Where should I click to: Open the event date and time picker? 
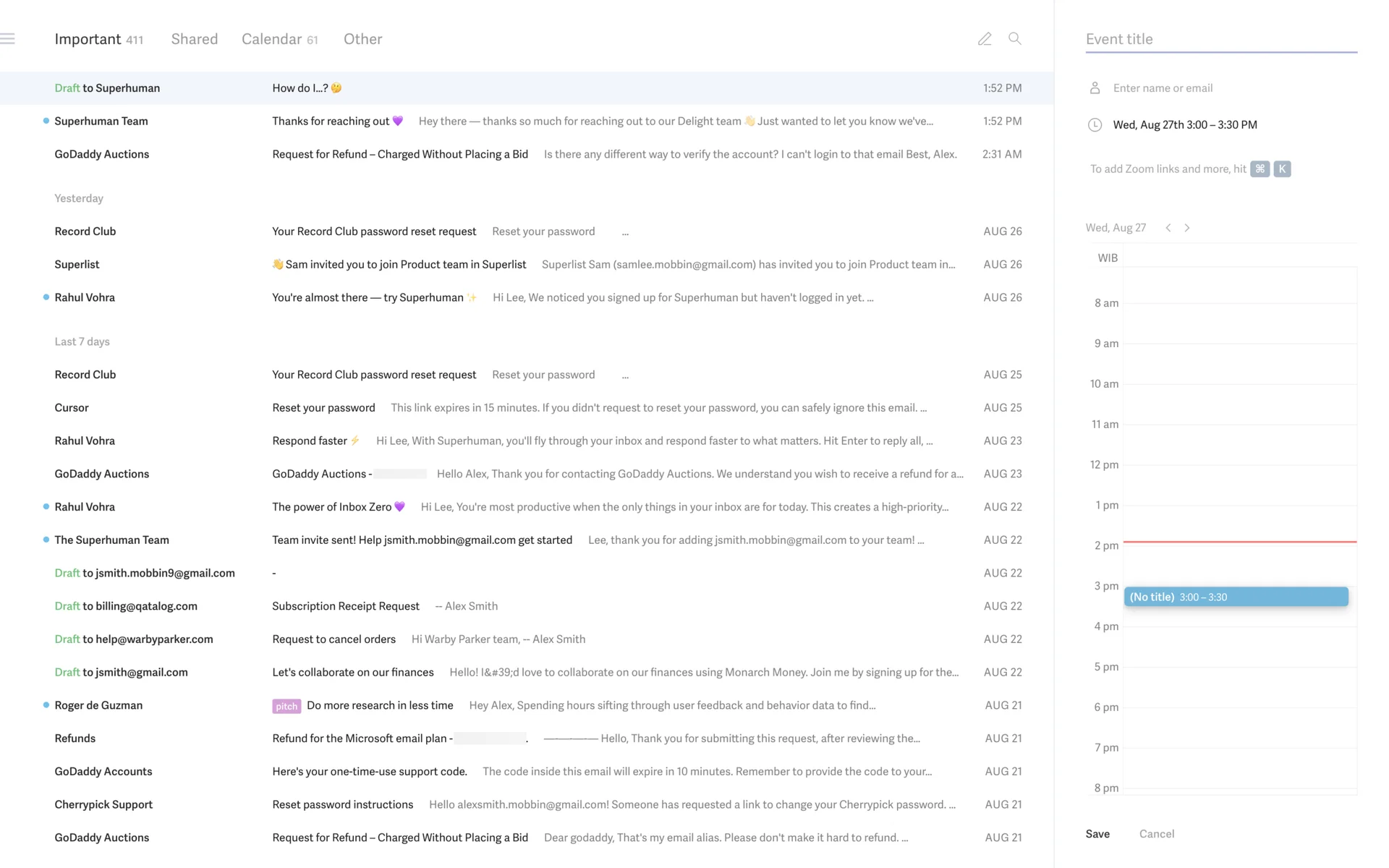pyautogui.click(x=1185, y=125)
